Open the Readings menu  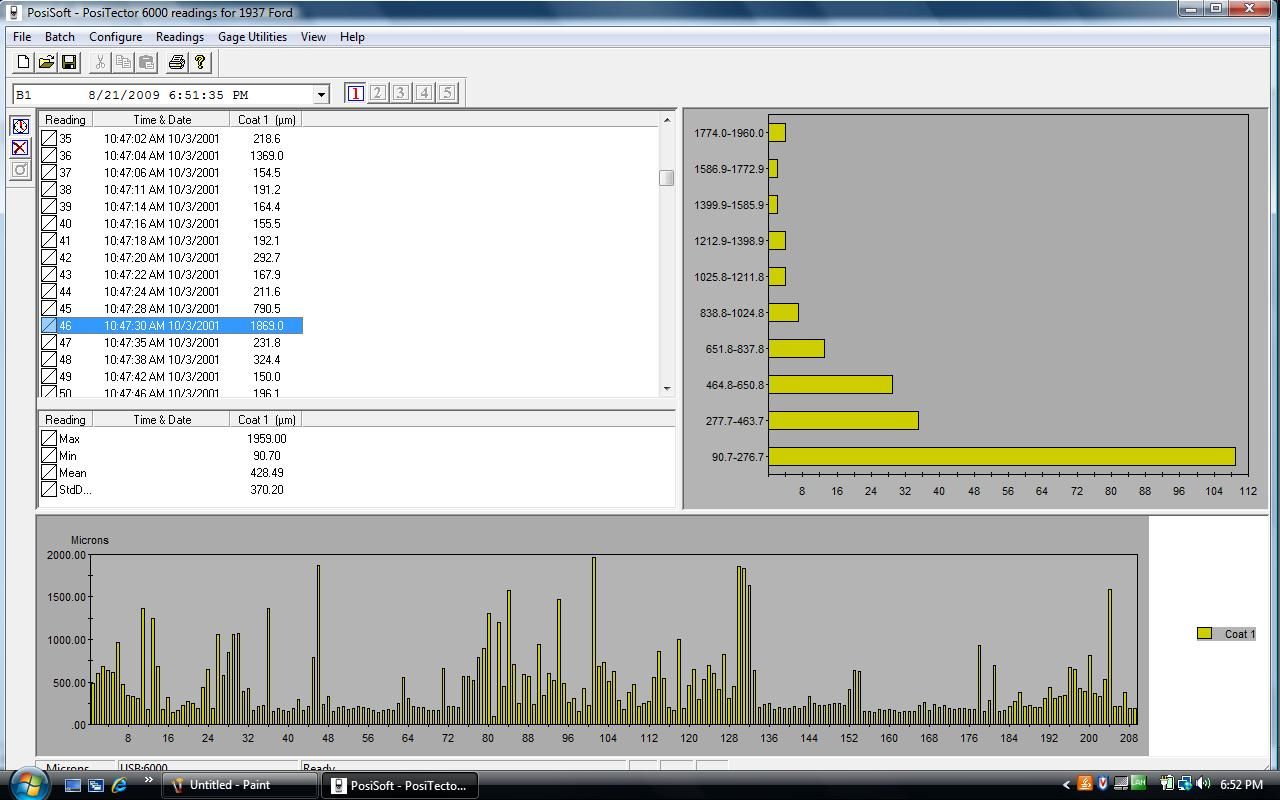[180, 37]
